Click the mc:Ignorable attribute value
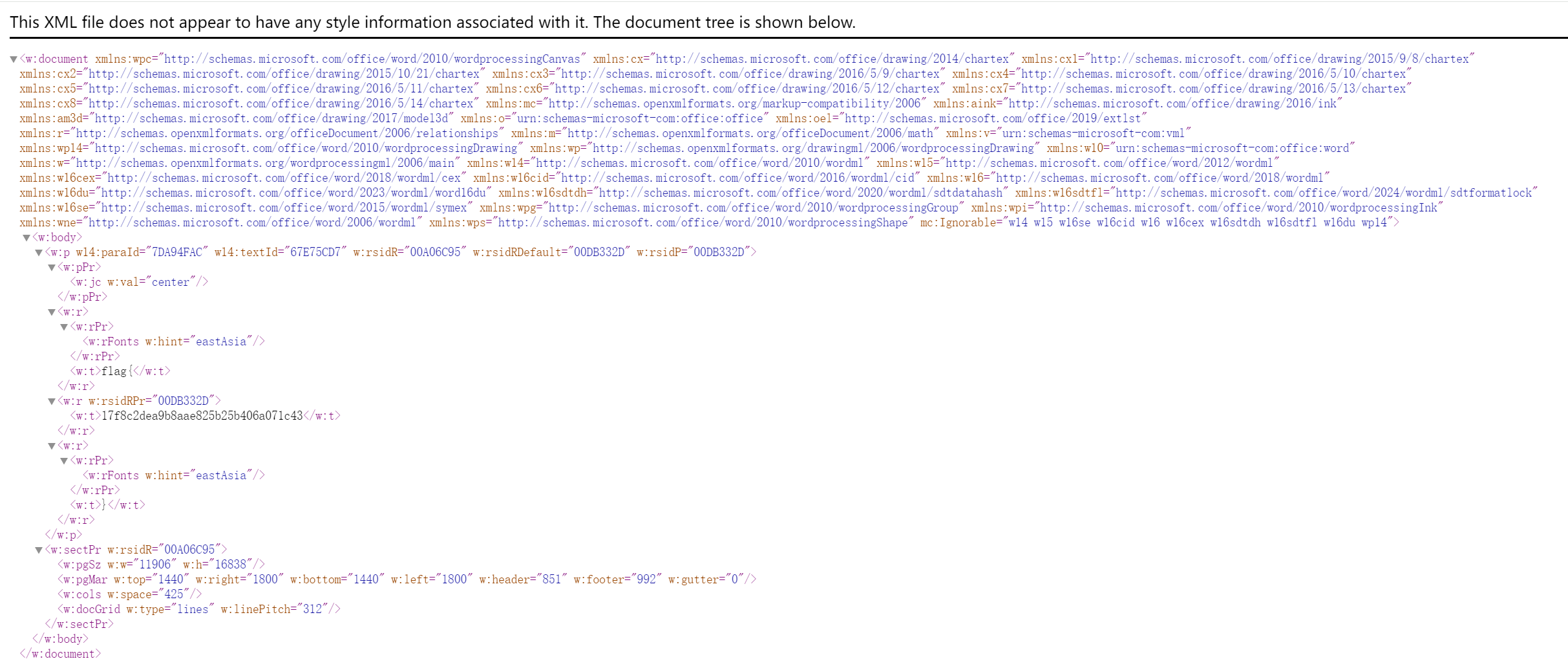1568x659 pixels. tap(1198, 222)
